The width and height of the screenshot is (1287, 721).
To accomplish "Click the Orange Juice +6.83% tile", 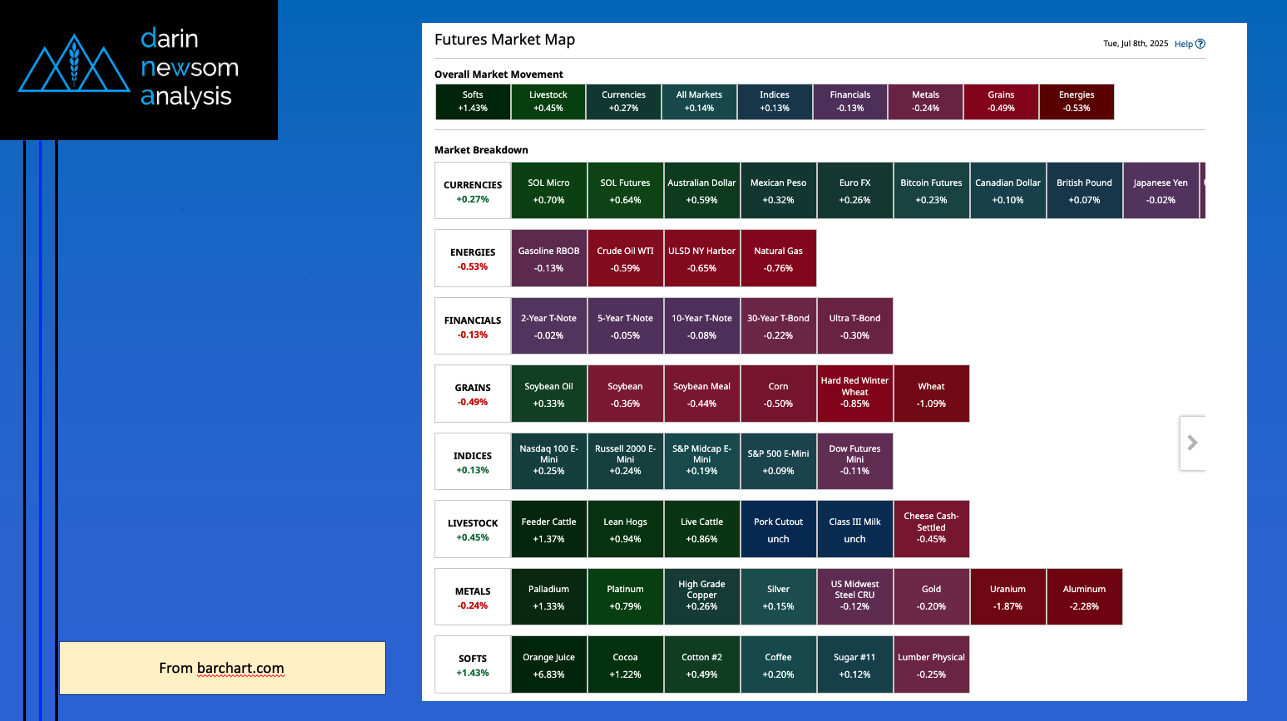I will (x=549, y=665).
